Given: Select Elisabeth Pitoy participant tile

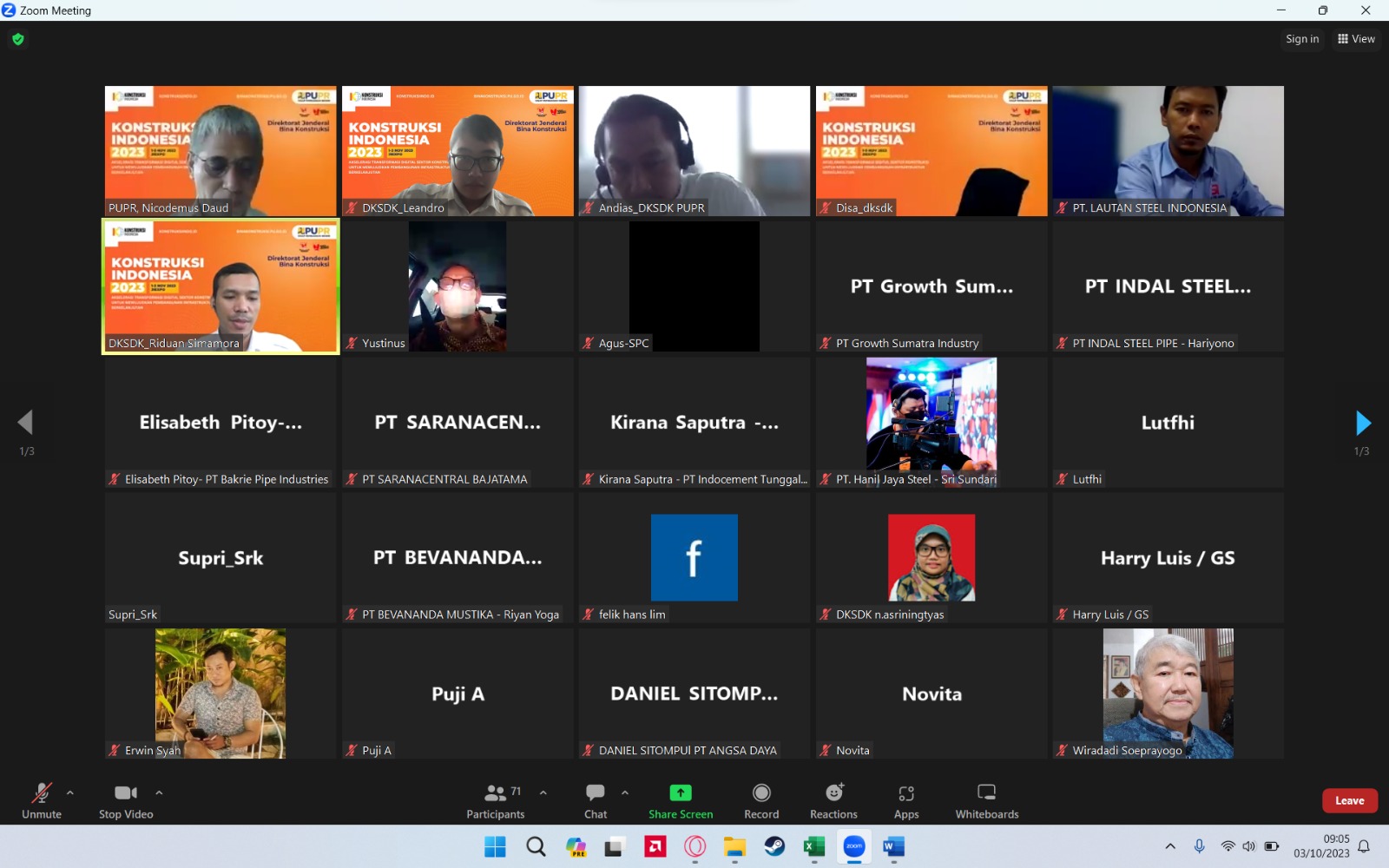Looking at the screenshot, I should coord(221,423).
